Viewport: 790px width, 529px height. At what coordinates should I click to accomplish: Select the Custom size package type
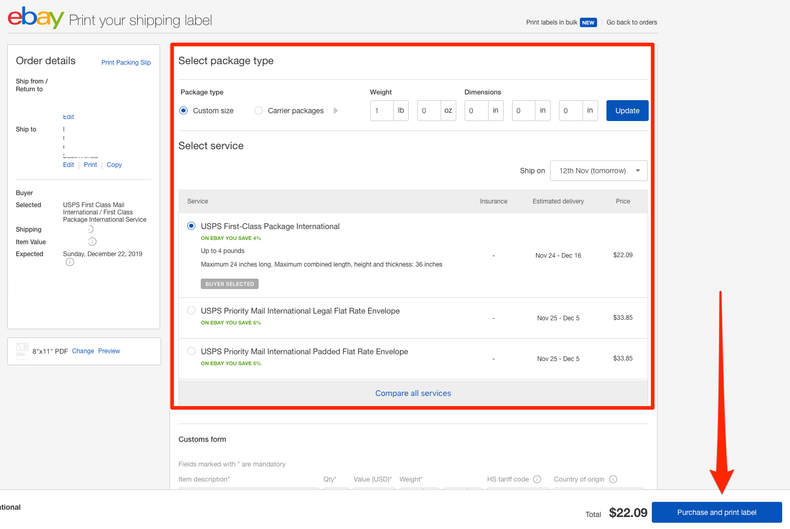(184, 111)
